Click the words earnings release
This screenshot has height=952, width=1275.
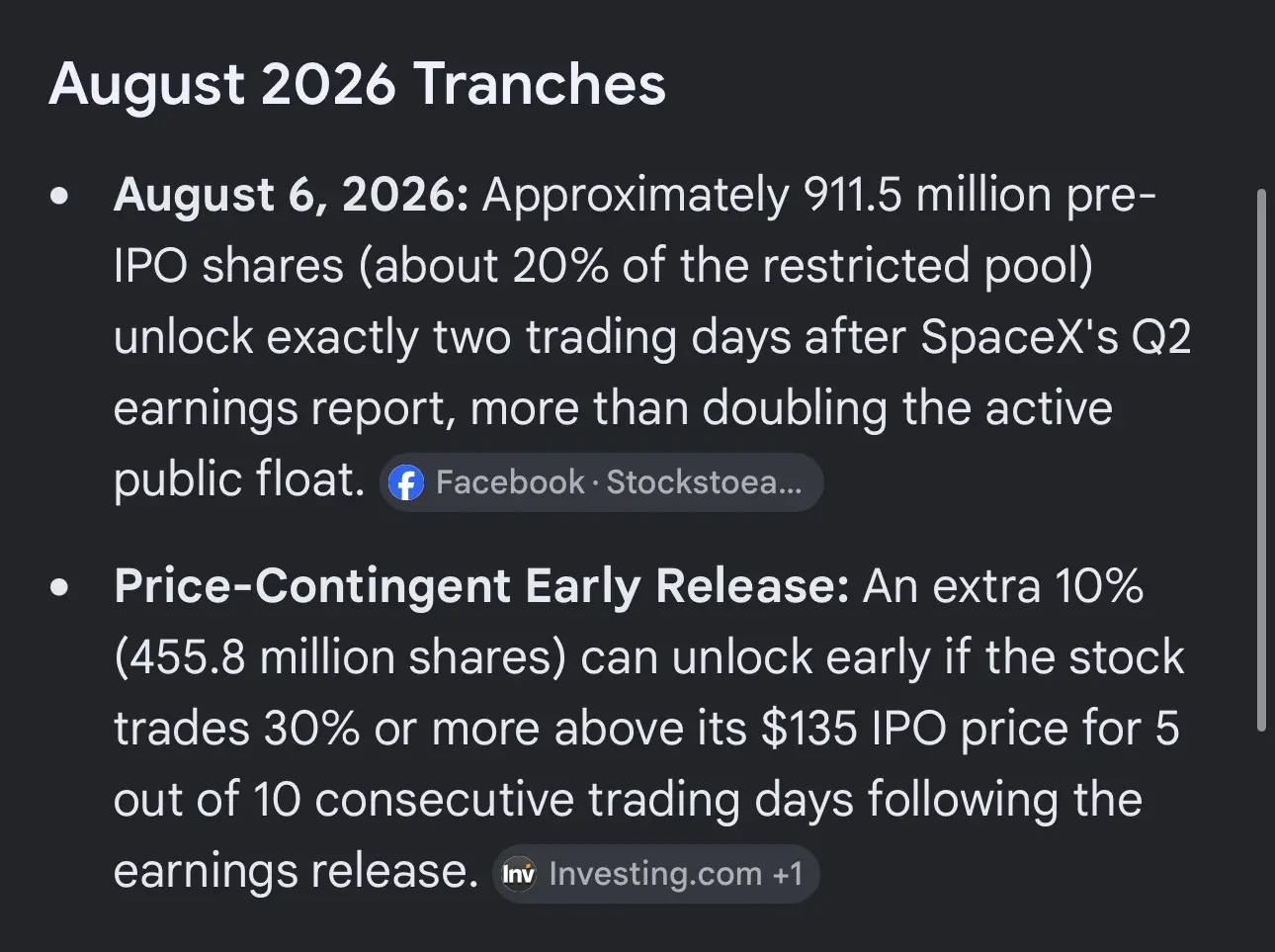(x=296, y=871)
